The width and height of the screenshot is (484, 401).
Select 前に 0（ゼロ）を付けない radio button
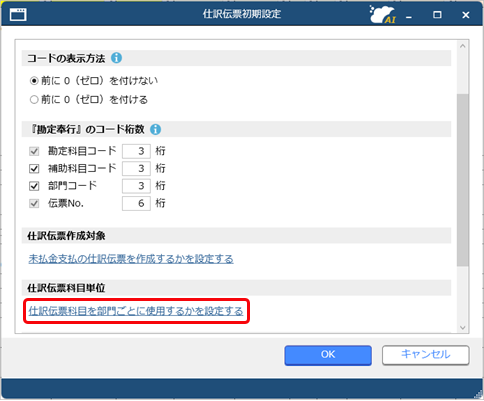tap(34, 81)
